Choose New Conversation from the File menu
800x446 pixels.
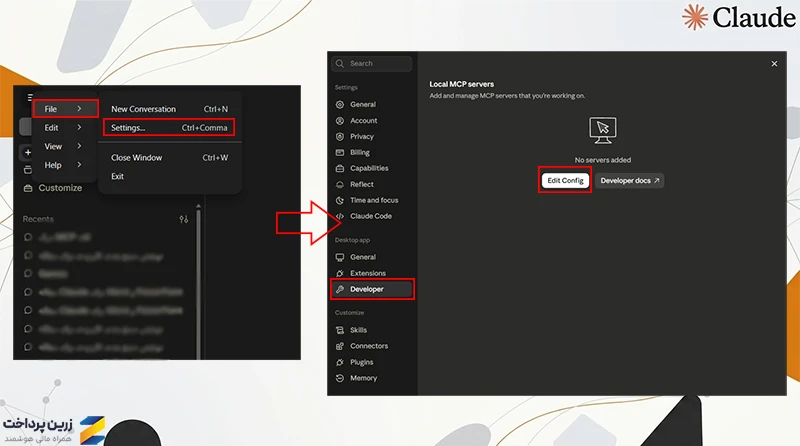[169, 109]
